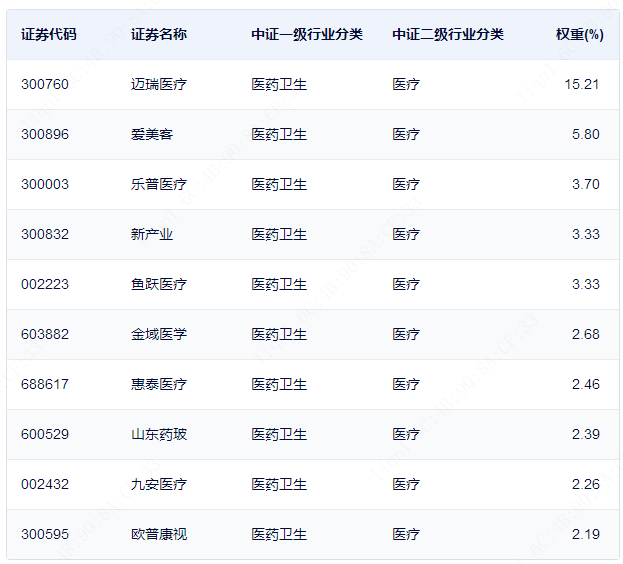The image size is (623, 564).
Task: Click 医药卫生 in the 乐普医疗 row
Action: point(279,184)
